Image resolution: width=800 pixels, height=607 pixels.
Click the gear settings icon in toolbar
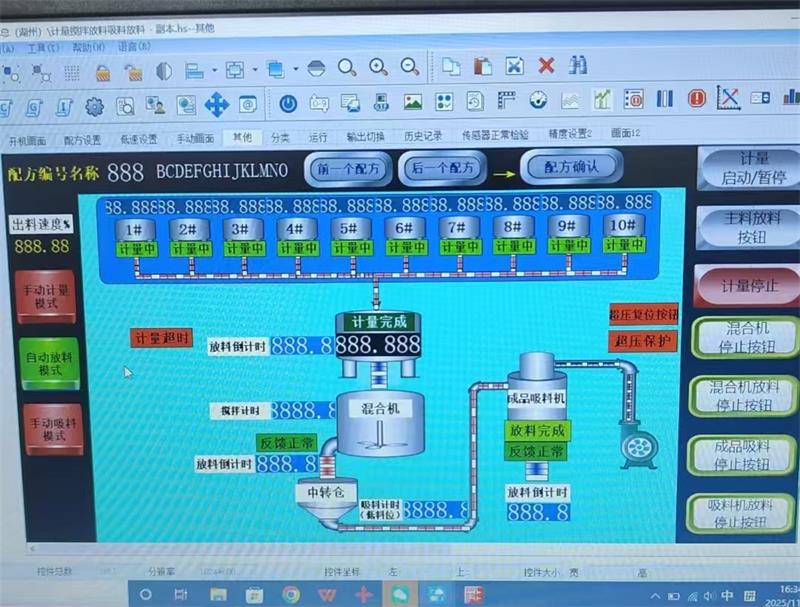tap(94, 105)
